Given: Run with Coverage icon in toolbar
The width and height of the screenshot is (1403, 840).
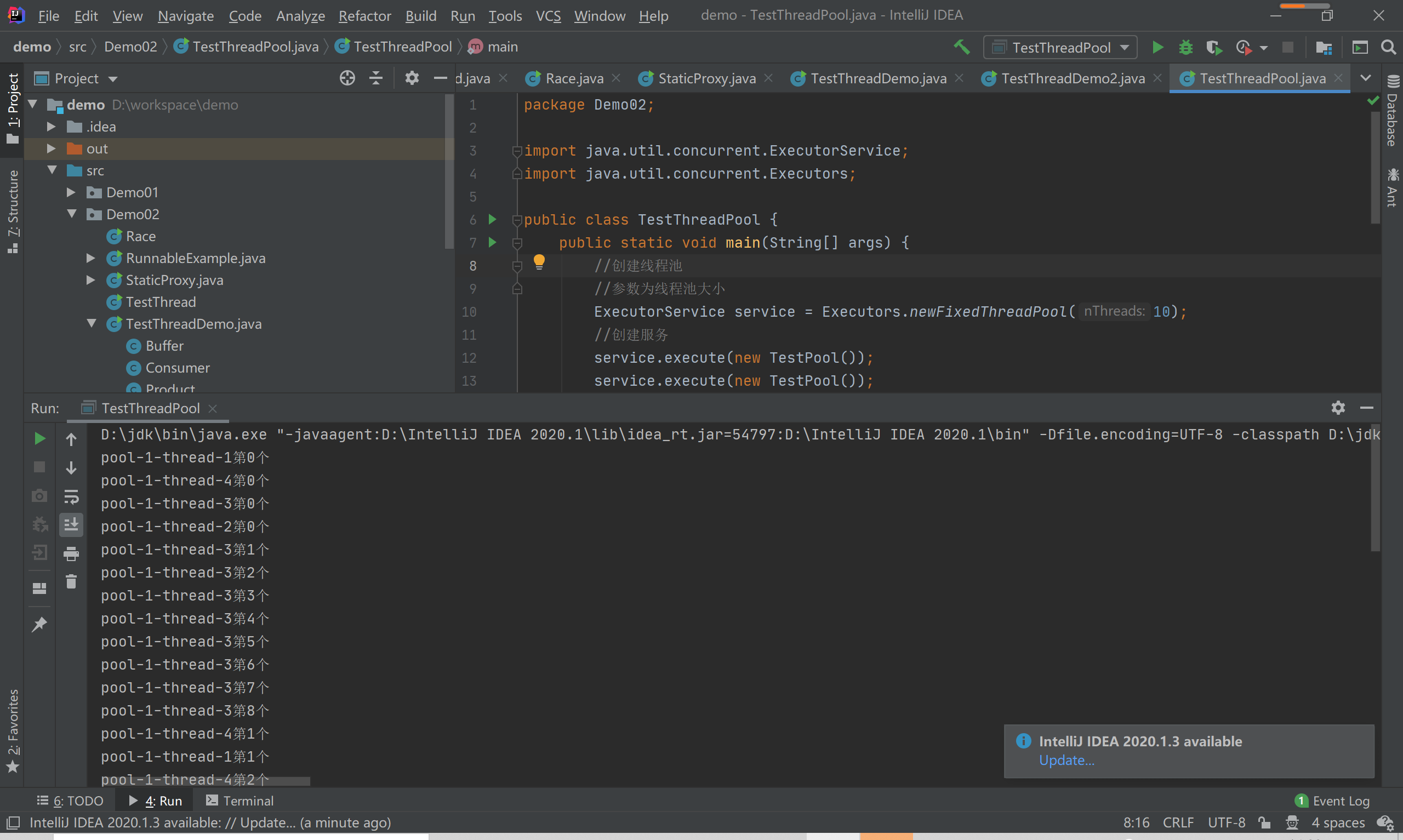Looking at the screenshot, I should coord(1214,48).
